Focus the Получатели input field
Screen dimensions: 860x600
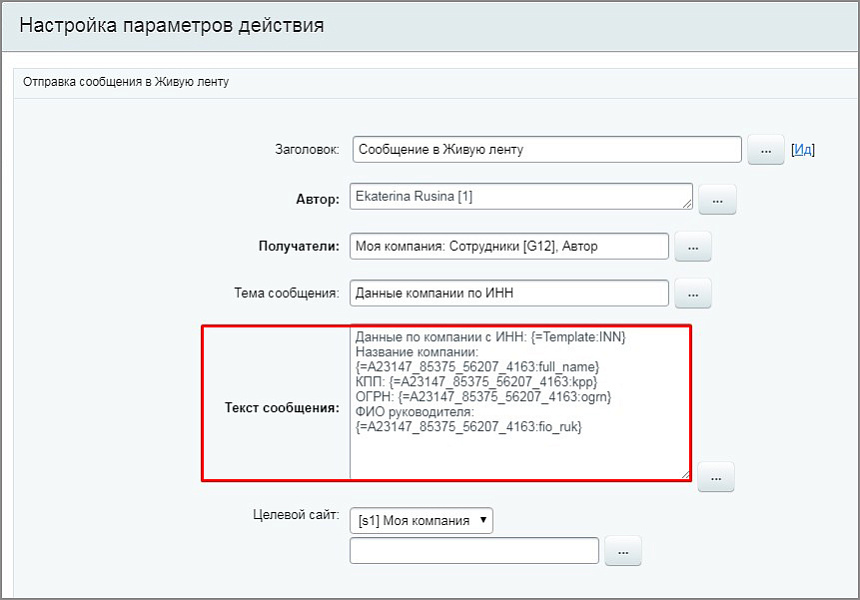[x=509, y=246]
